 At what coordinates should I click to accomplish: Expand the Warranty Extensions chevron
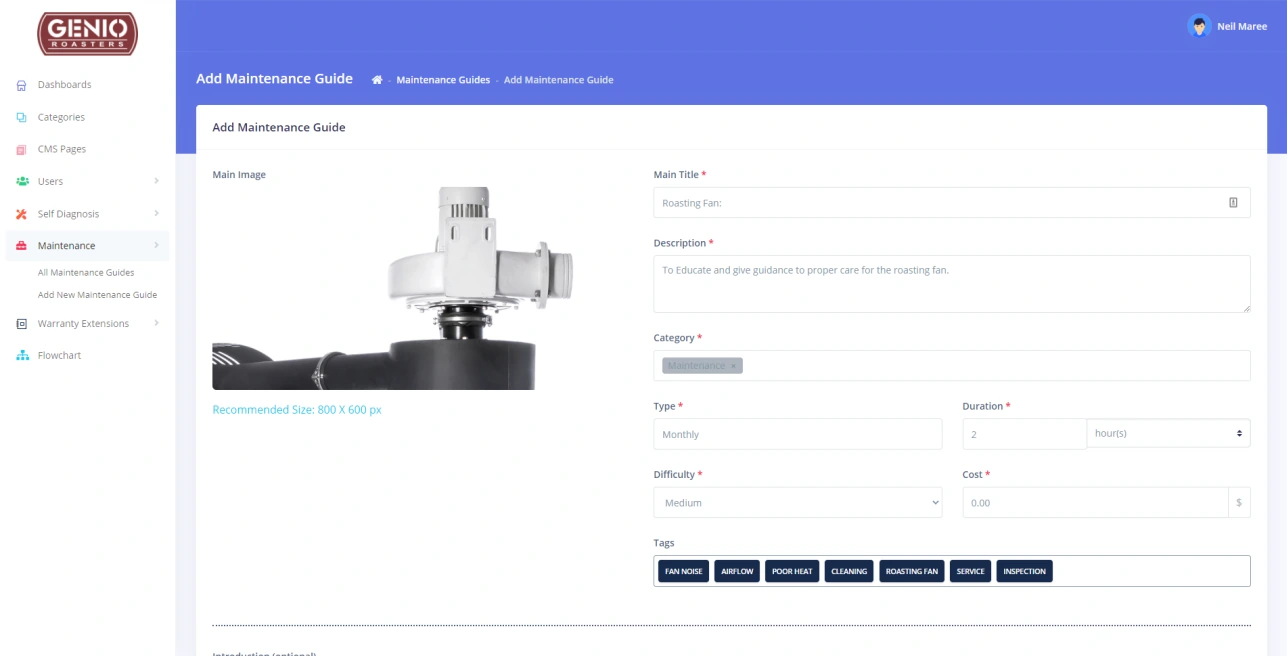click(156, 323)
